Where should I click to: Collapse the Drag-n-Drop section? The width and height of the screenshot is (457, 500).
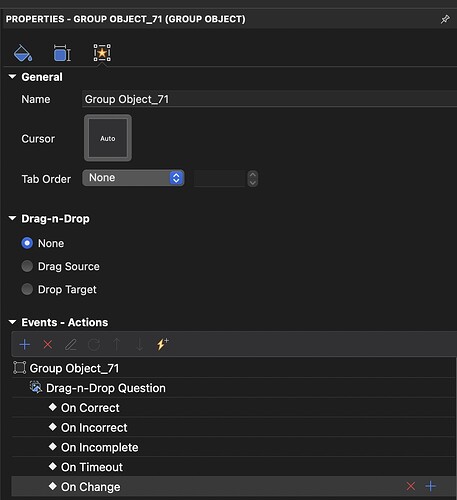(12, 218)
